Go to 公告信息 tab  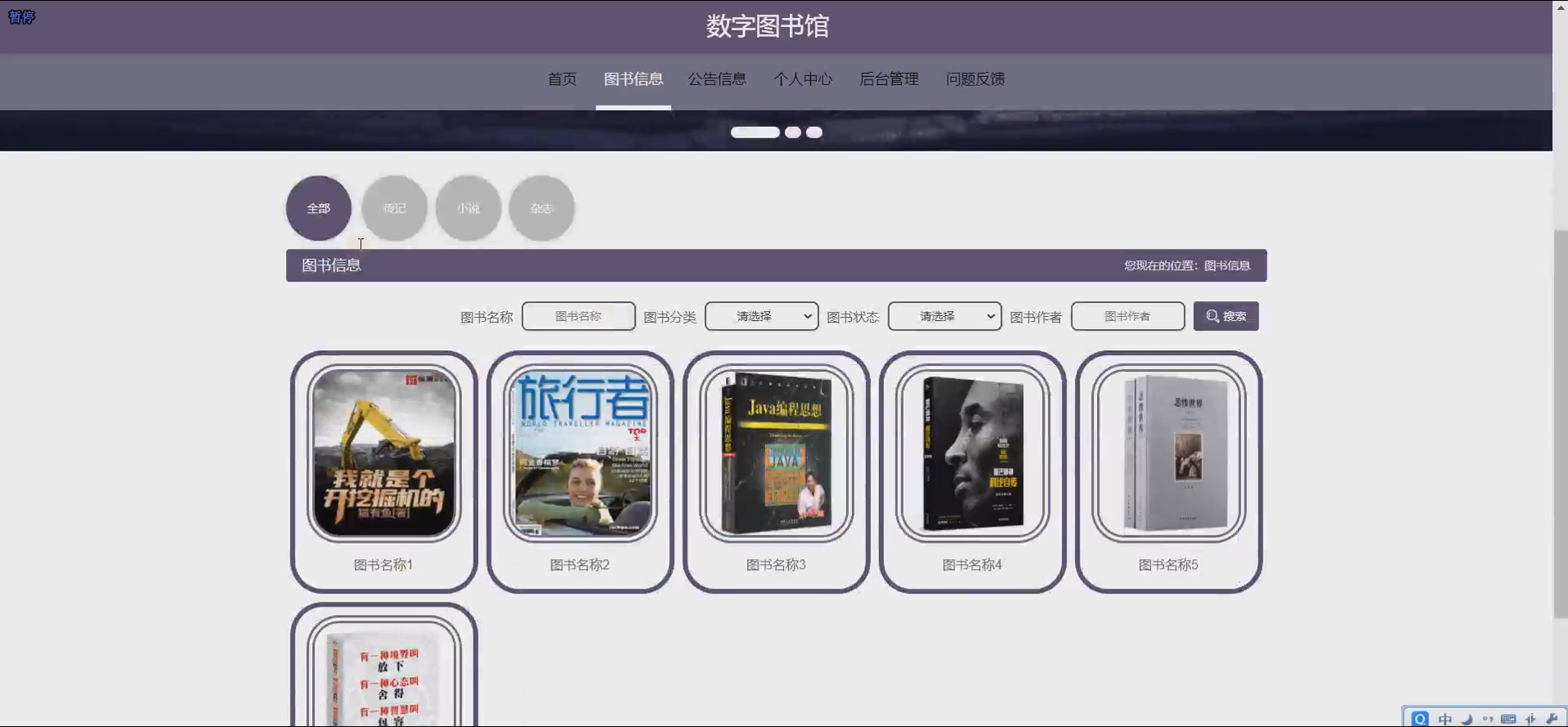[x=717, y=79]
